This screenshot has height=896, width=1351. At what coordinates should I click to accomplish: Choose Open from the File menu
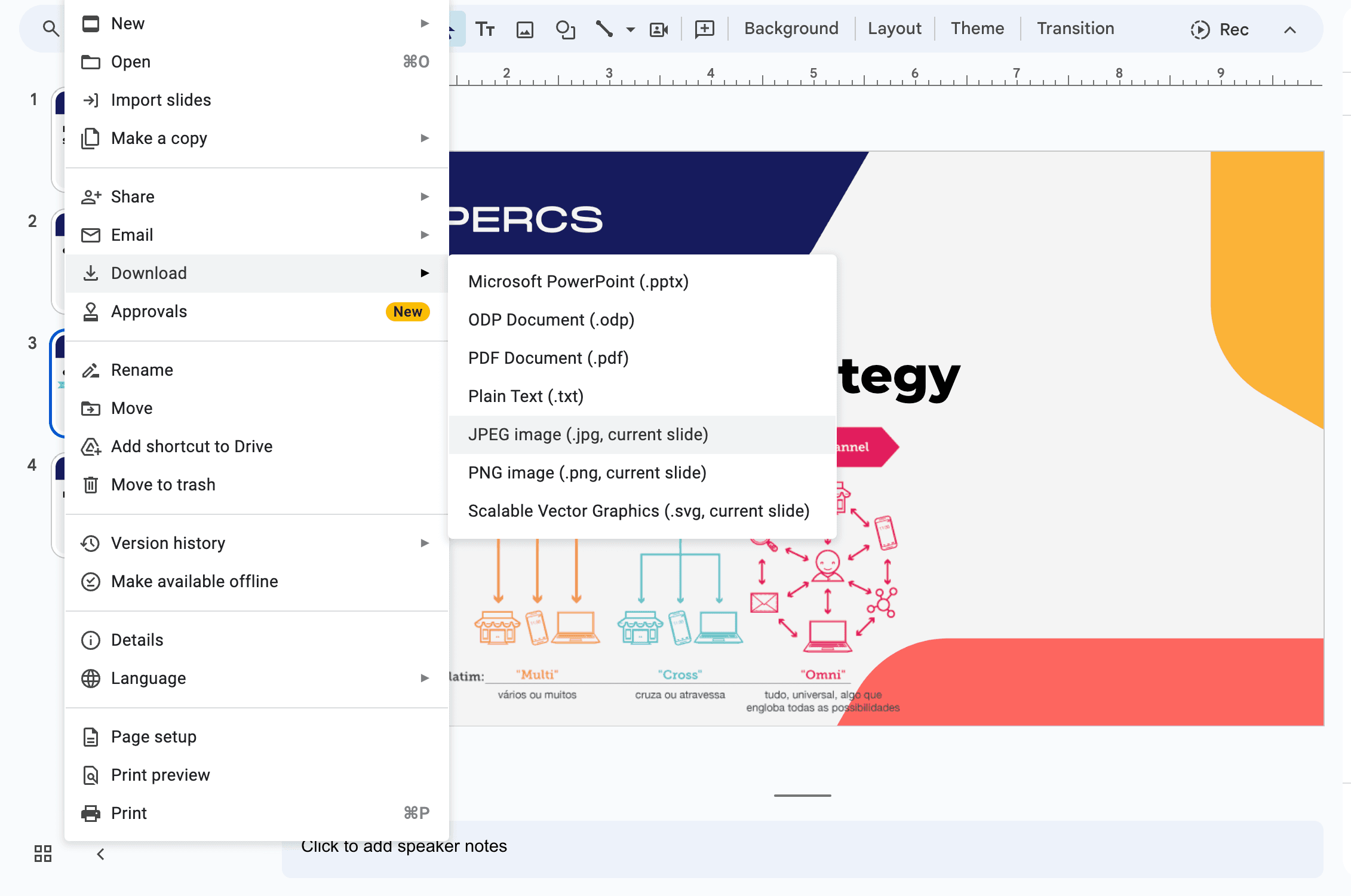[x=257, y=62]
